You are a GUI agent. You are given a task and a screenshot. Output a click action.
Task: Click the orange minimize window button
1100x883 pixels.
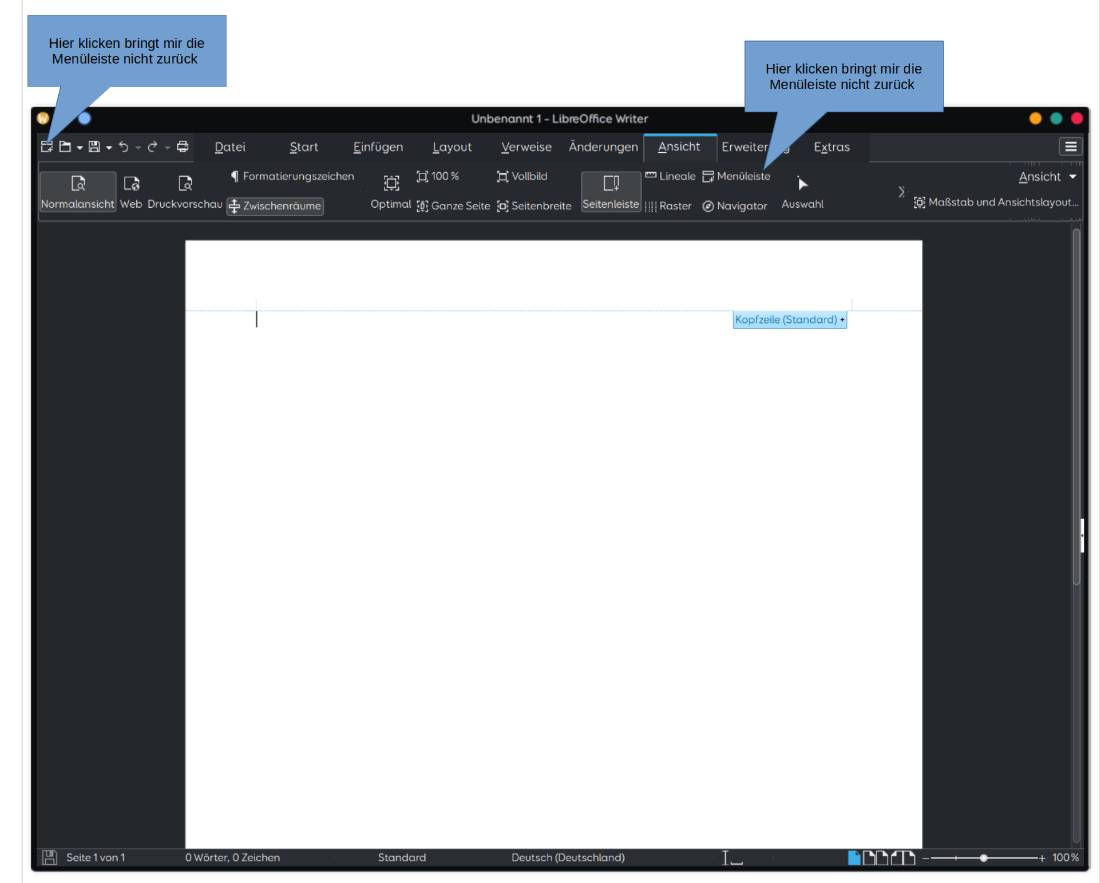click(1035, 119)
